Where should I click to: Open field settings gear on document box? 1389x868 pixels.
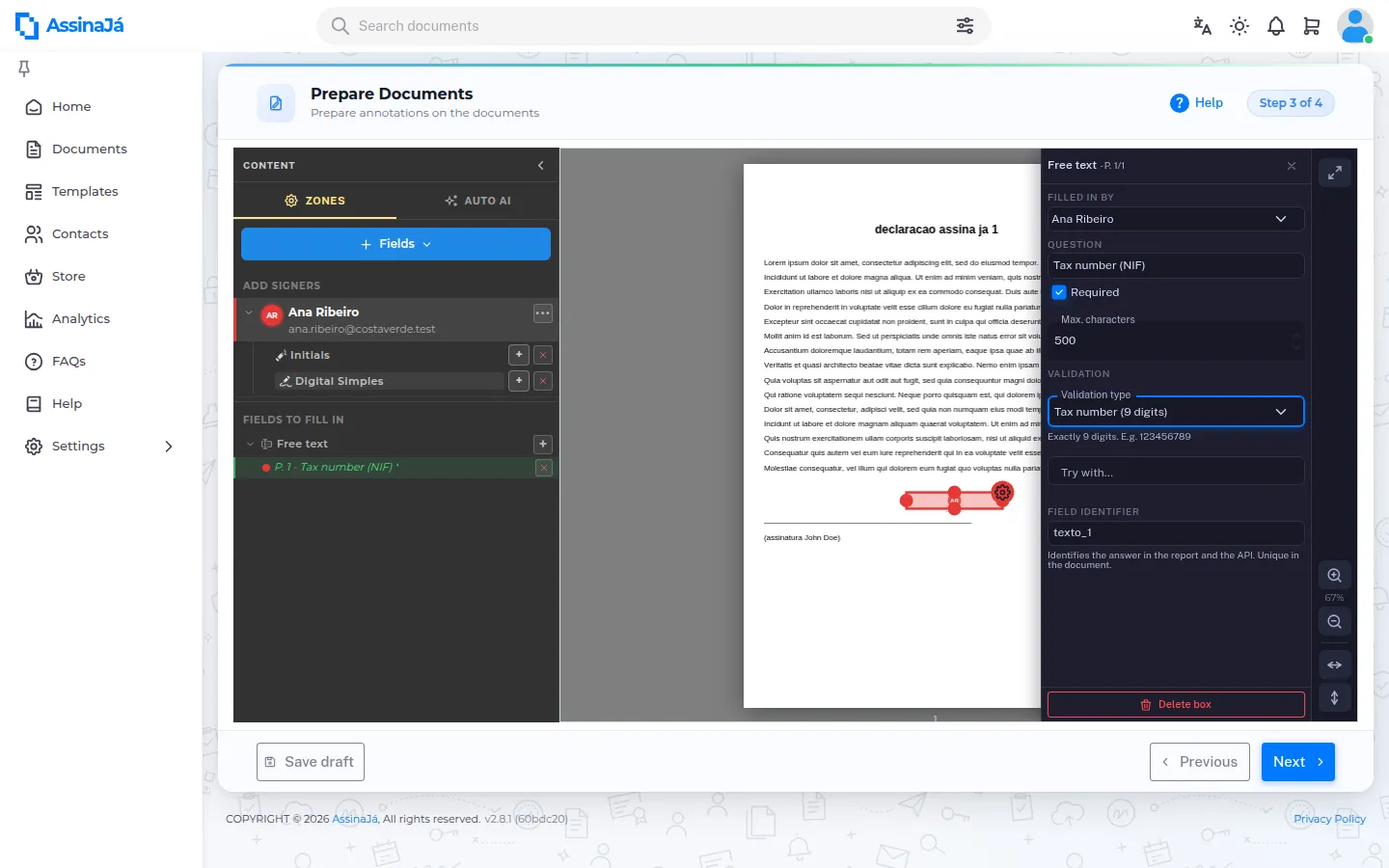tap(1003, 493)
